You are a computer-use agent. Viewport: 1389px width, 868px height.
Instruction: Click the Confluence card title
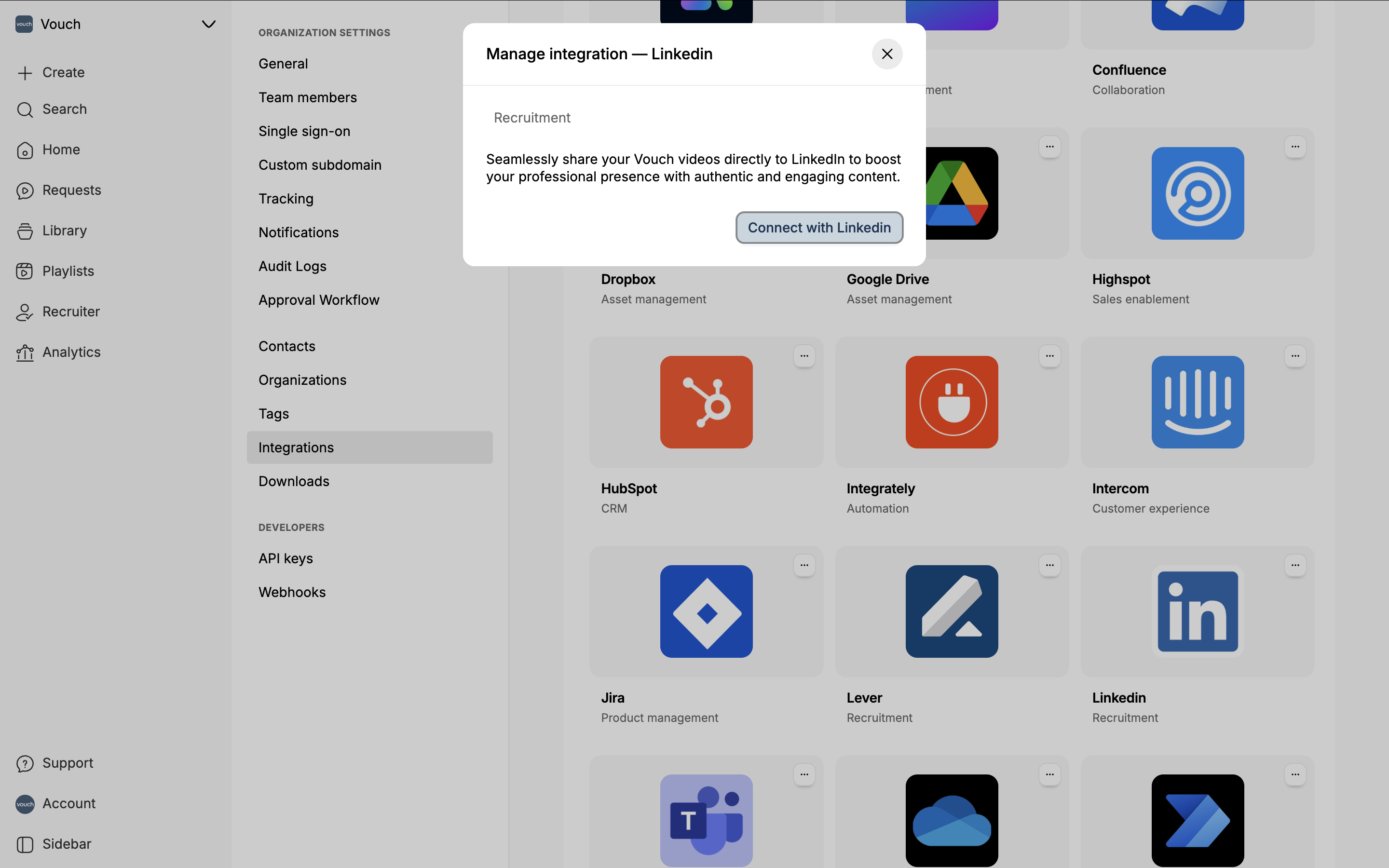[x=1129, y=70]
